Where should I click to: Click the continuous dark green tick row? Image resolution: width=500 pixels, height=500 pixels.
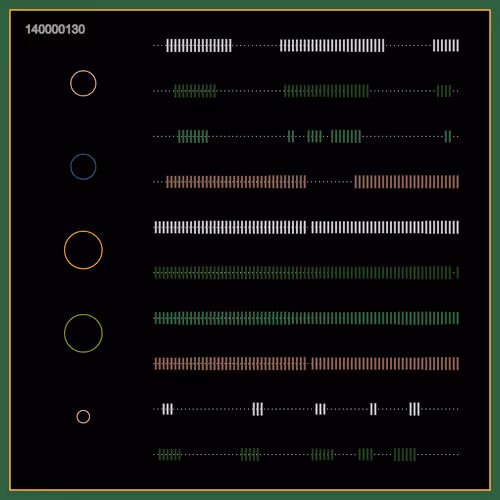[306, 273]
